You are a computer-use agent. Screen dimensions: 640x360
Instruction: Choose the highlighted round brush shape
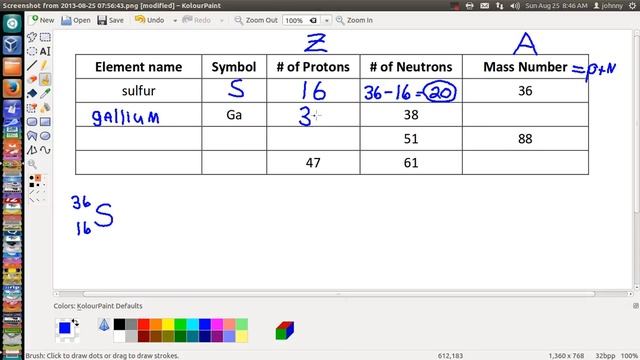point(38,178)
